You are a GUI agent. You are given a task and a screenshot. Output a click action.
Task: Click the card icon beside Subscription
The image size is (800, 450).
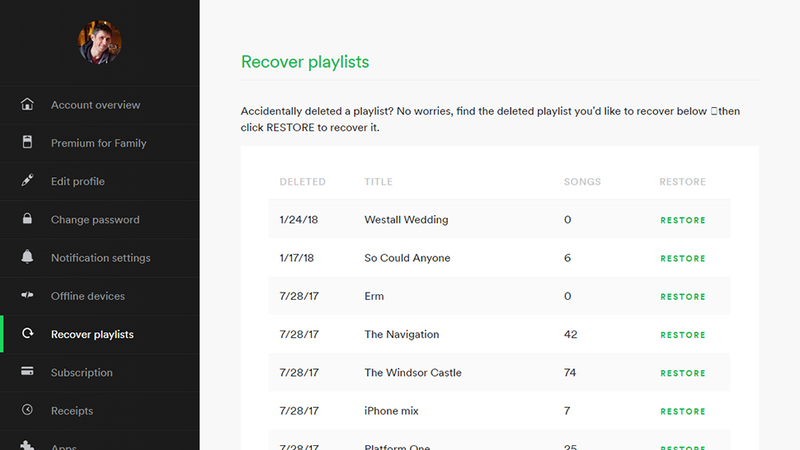[x=27, y=371]
